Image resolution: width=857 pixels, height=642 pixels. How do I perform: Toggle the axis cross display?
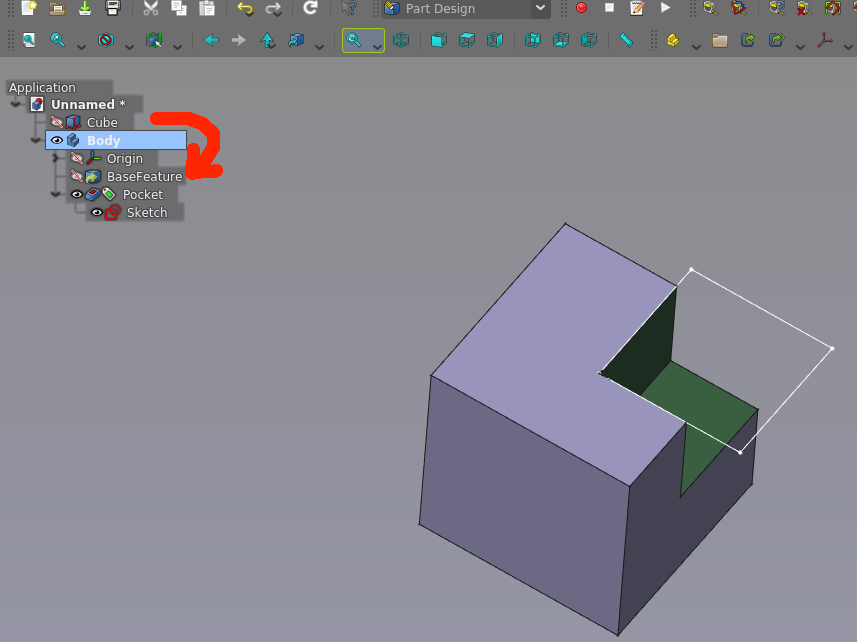pyautogui.click(x=825, y=40)
